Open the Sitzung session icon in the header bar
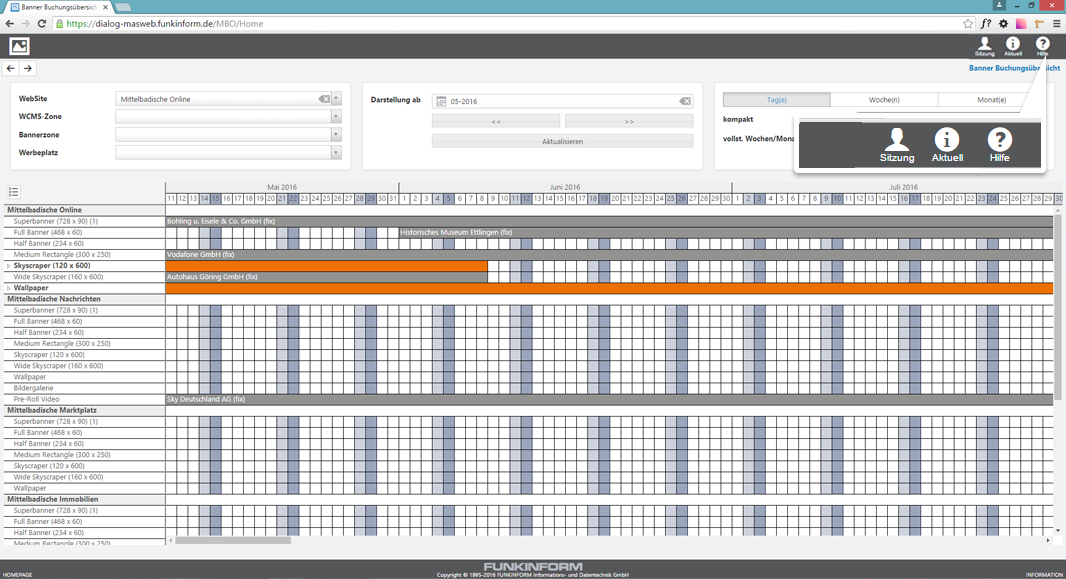 984,46
